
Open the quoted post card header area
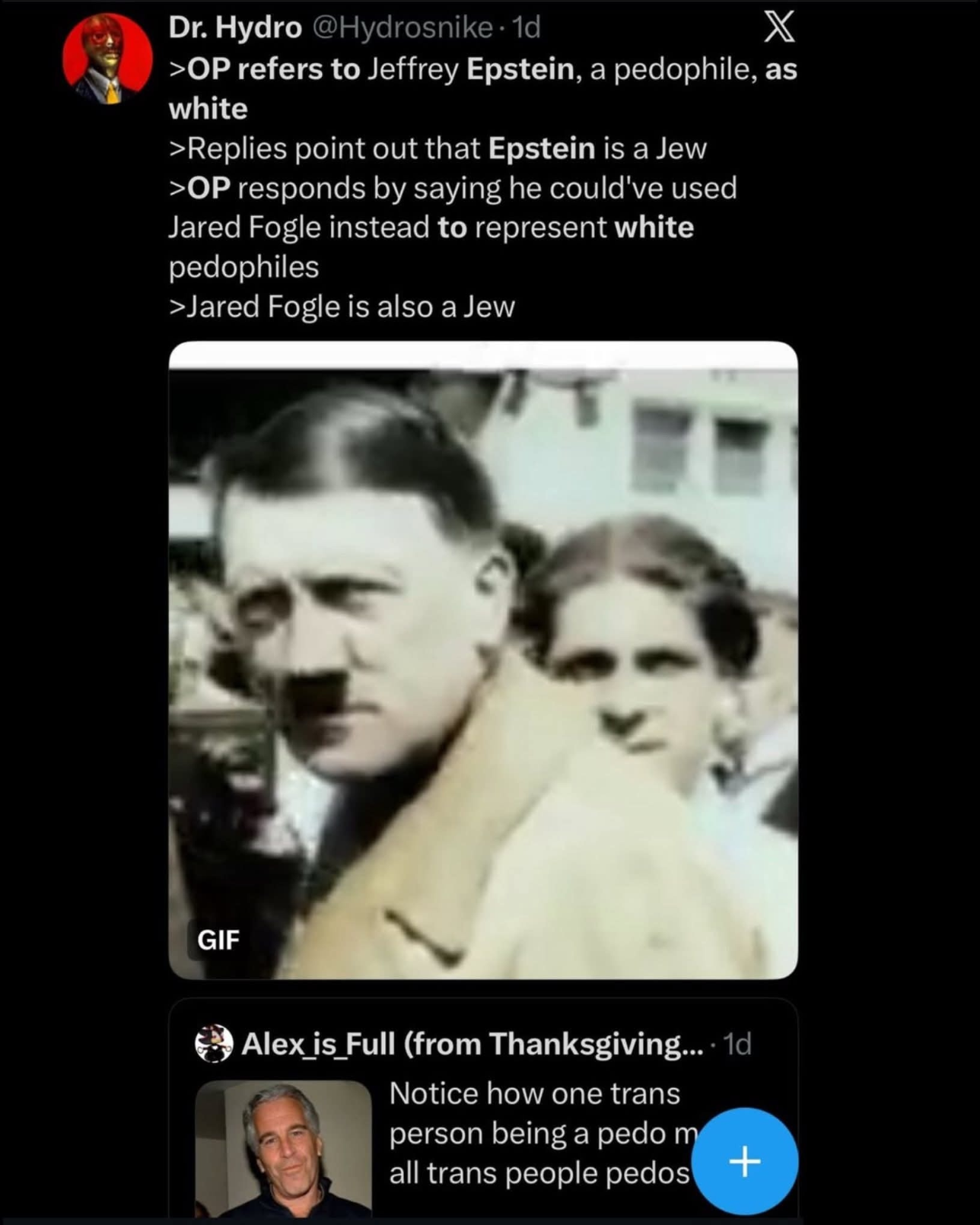473,1044
